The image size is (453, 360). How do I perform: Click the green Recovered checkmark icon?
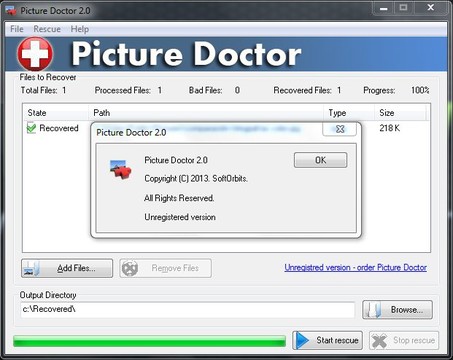(x=31, y=128)
